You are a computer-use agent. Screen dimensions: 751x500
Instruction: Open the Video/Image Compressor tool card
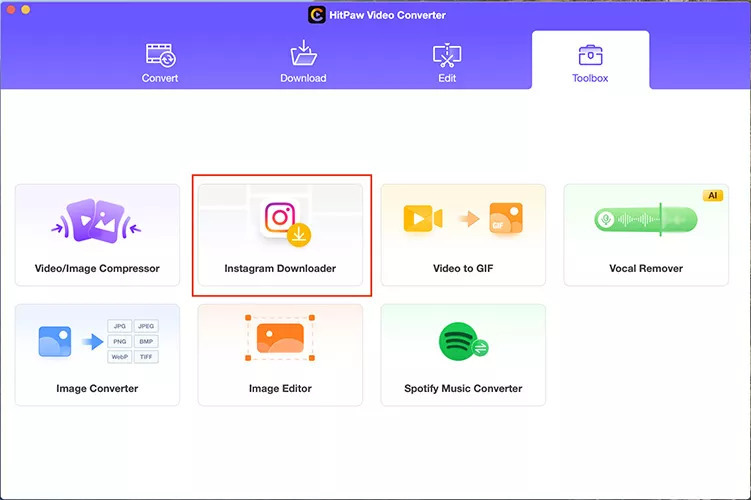(97, 235)
